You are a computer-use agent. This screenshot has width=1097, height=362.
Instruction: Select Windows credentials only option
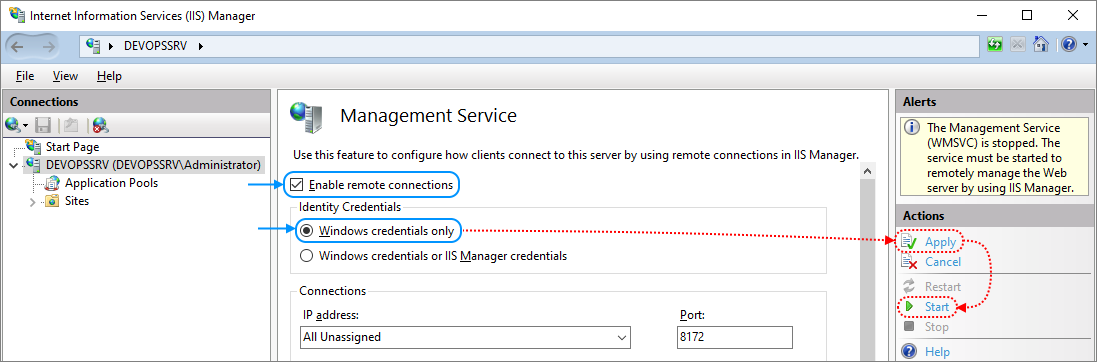pos(306,230)
